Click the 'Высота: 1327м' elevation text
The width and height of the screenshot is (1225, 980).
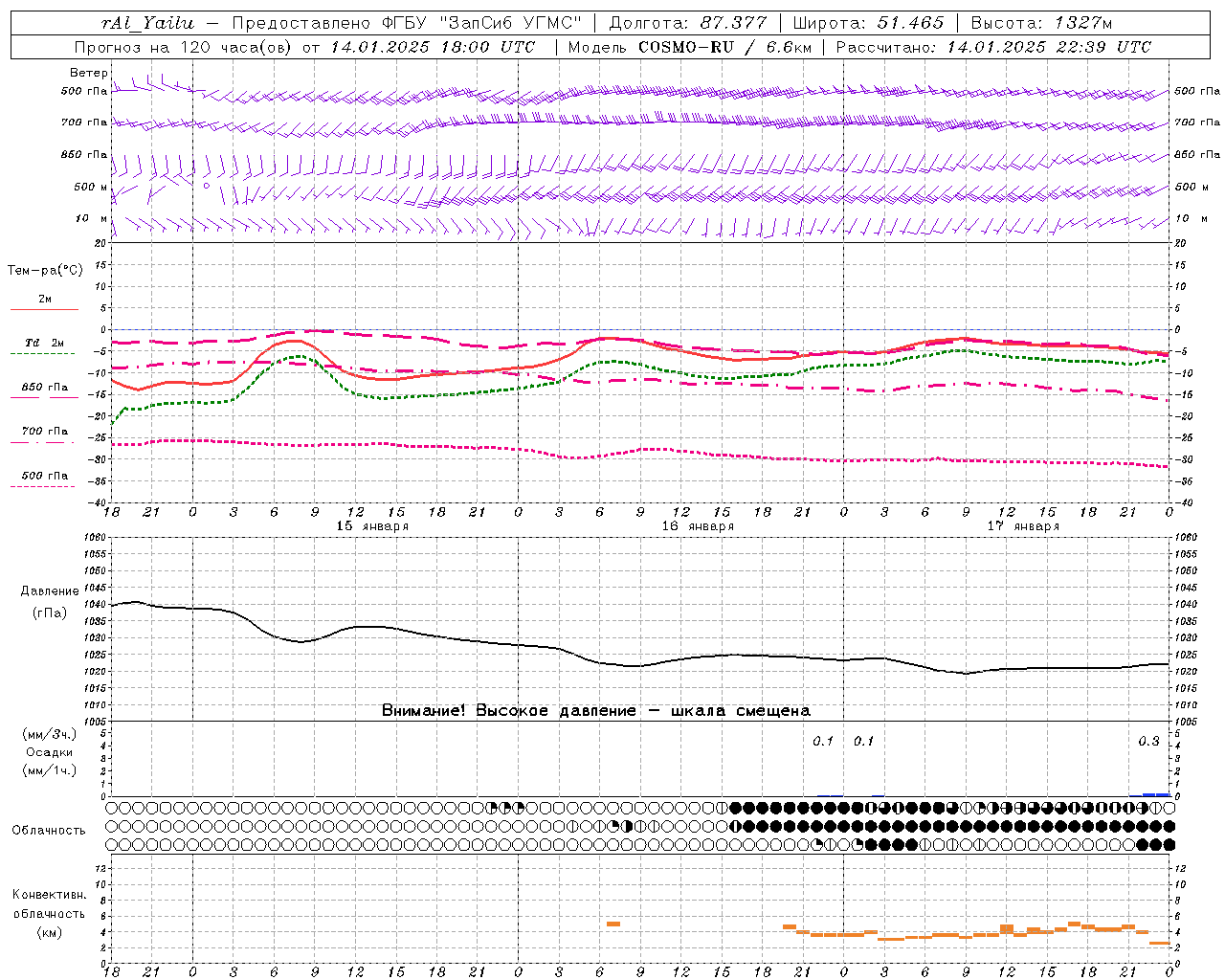pos(1041,23)
